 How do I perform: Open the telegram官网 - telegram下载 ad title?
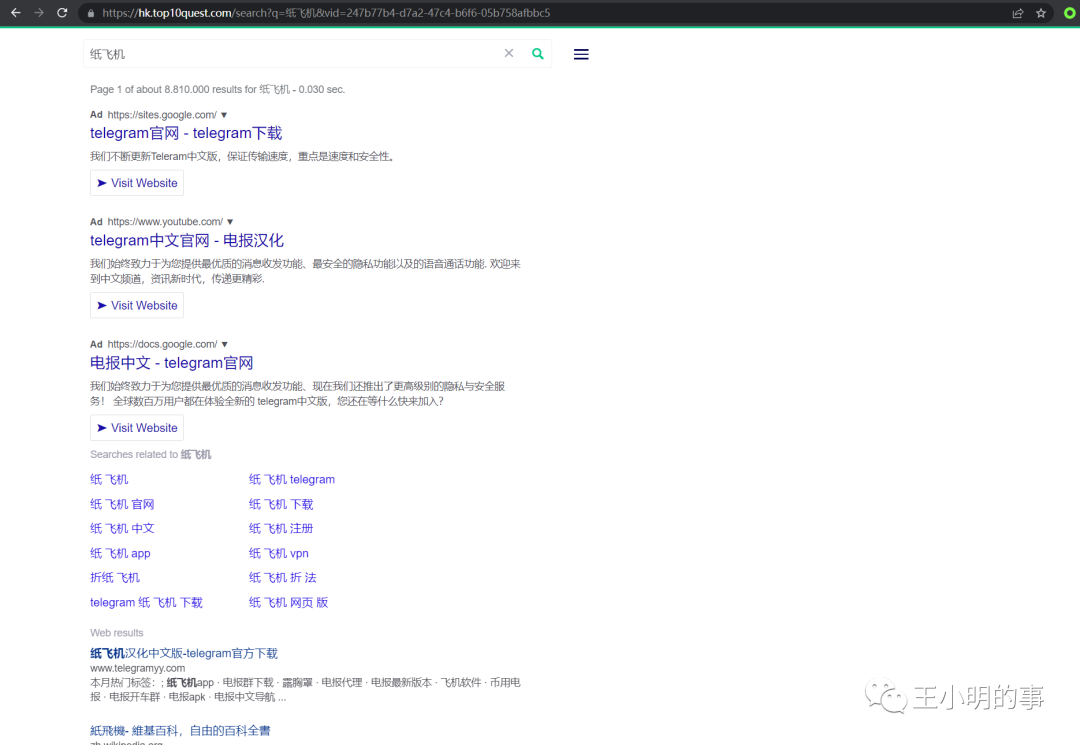pyautogui.click(x=186, y=133)
